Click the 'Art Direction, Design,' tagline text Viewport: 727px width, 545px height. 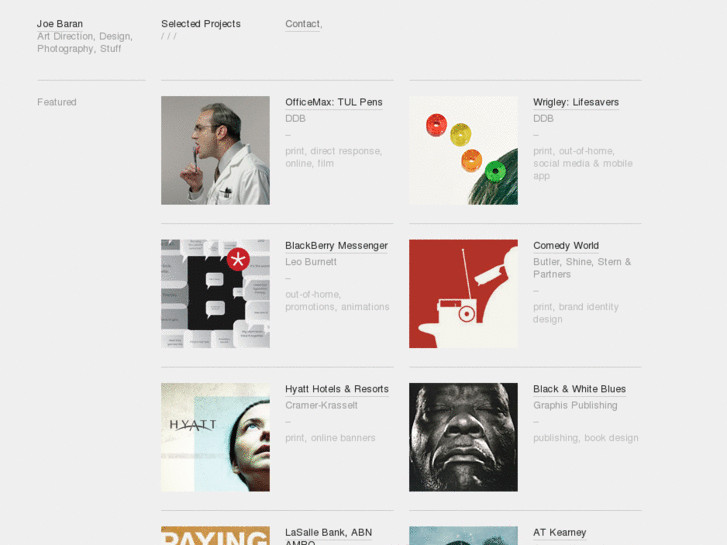click(85, 36)
